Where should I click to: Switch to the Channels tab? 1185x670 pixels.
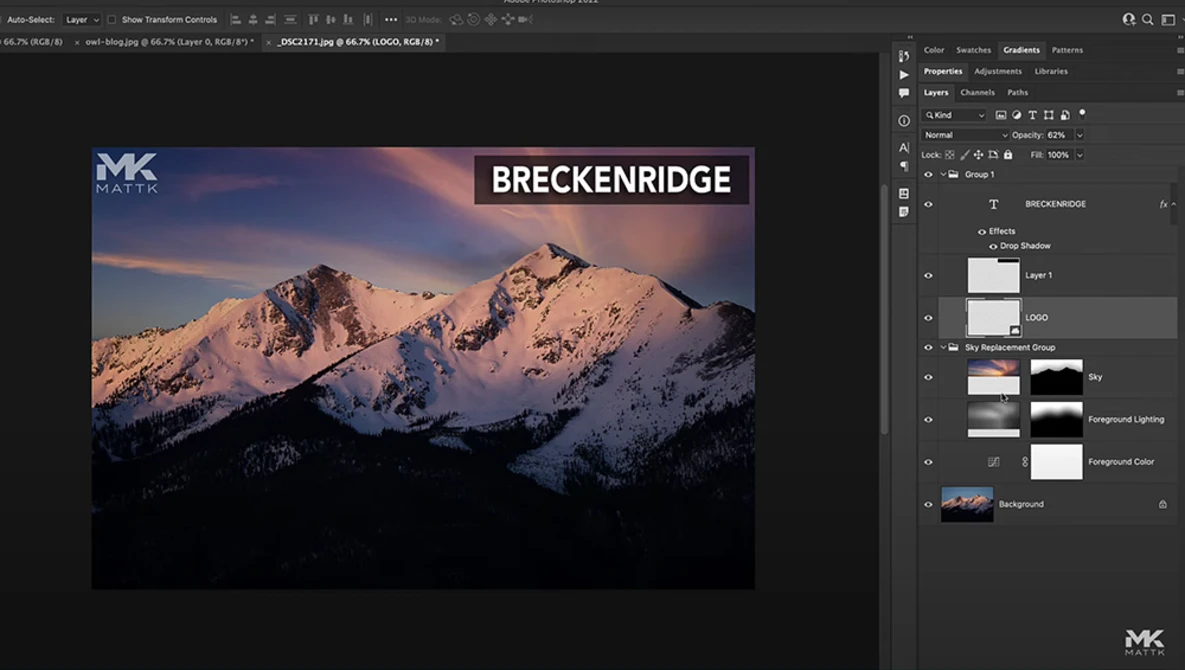point(977,92)
